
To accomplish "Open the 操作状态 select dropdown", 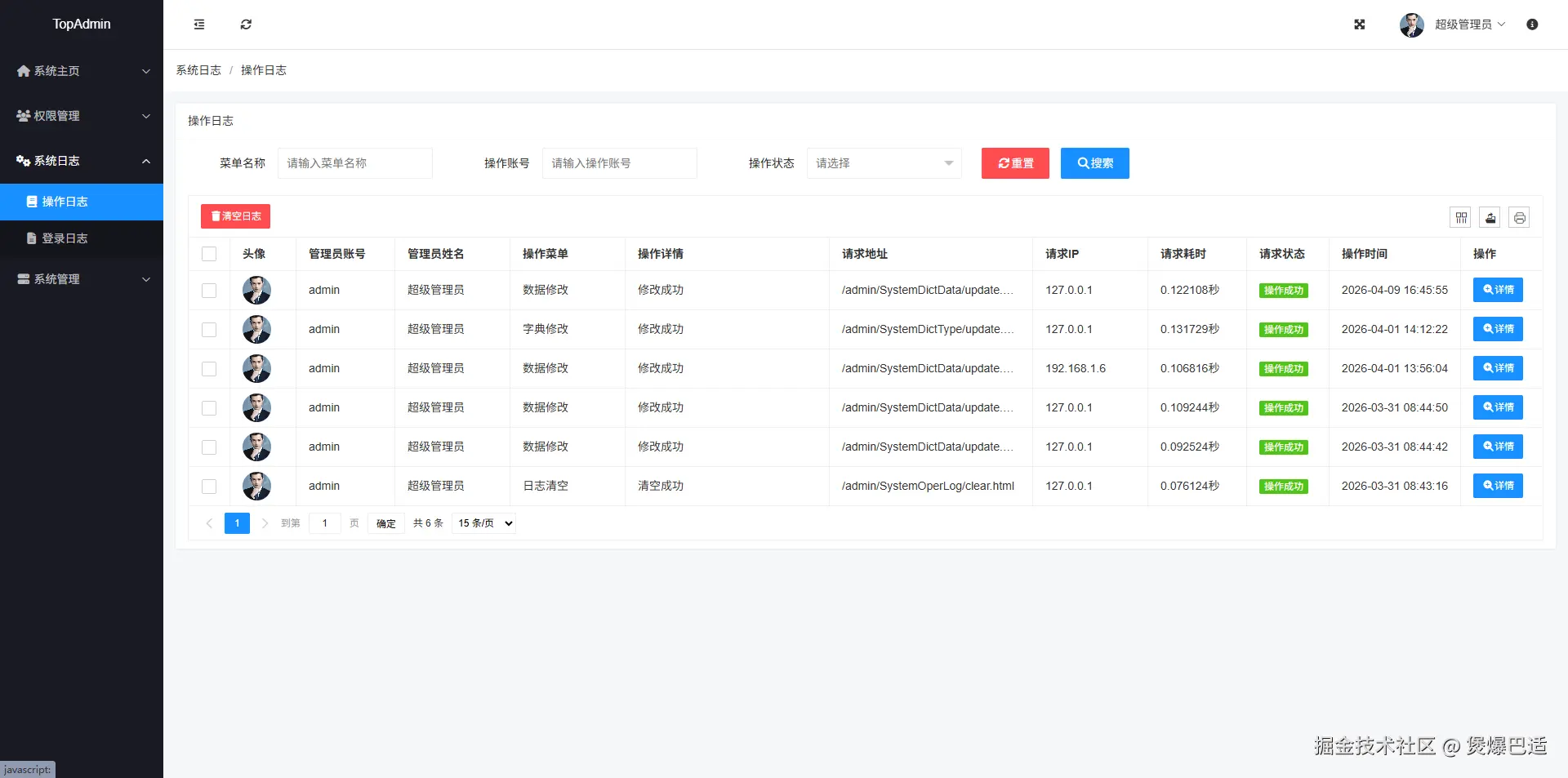I will click(884, 163).
